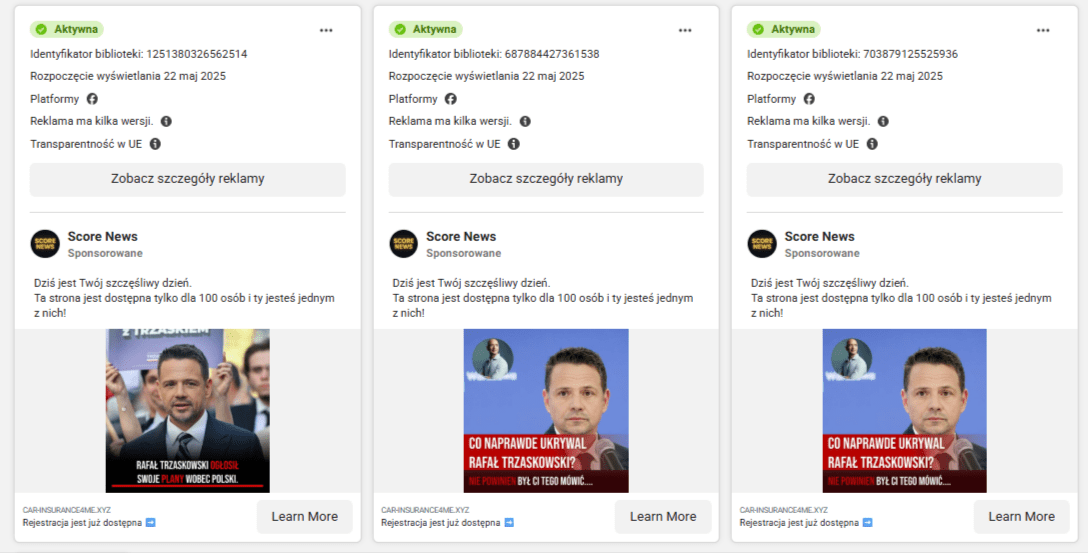This screenshot has height=553, width=1088.
Task: Click the Facebook platform icon in ad 1251380326562514
Action: pyautogui.click(x=92, y=99)
